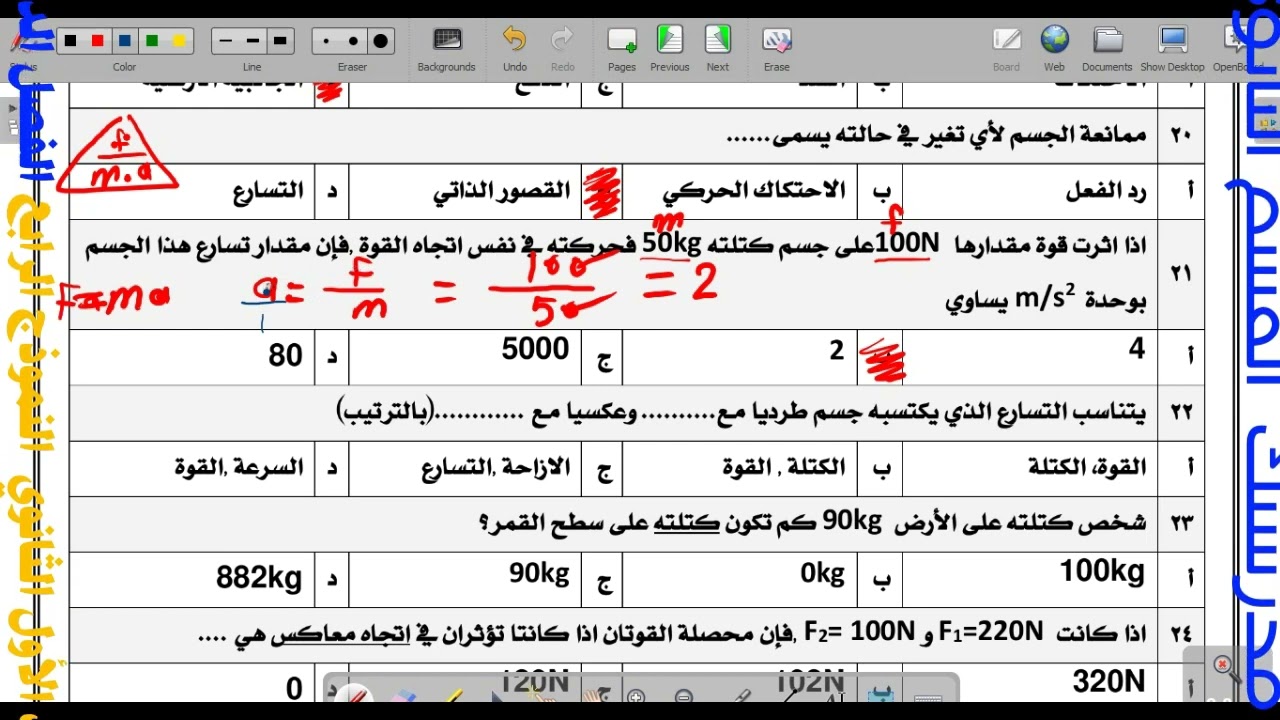Click the answer '4' in question 21
This screenshot has height=720, width=1280.
pyautogui.click(x=1137, y=349)
